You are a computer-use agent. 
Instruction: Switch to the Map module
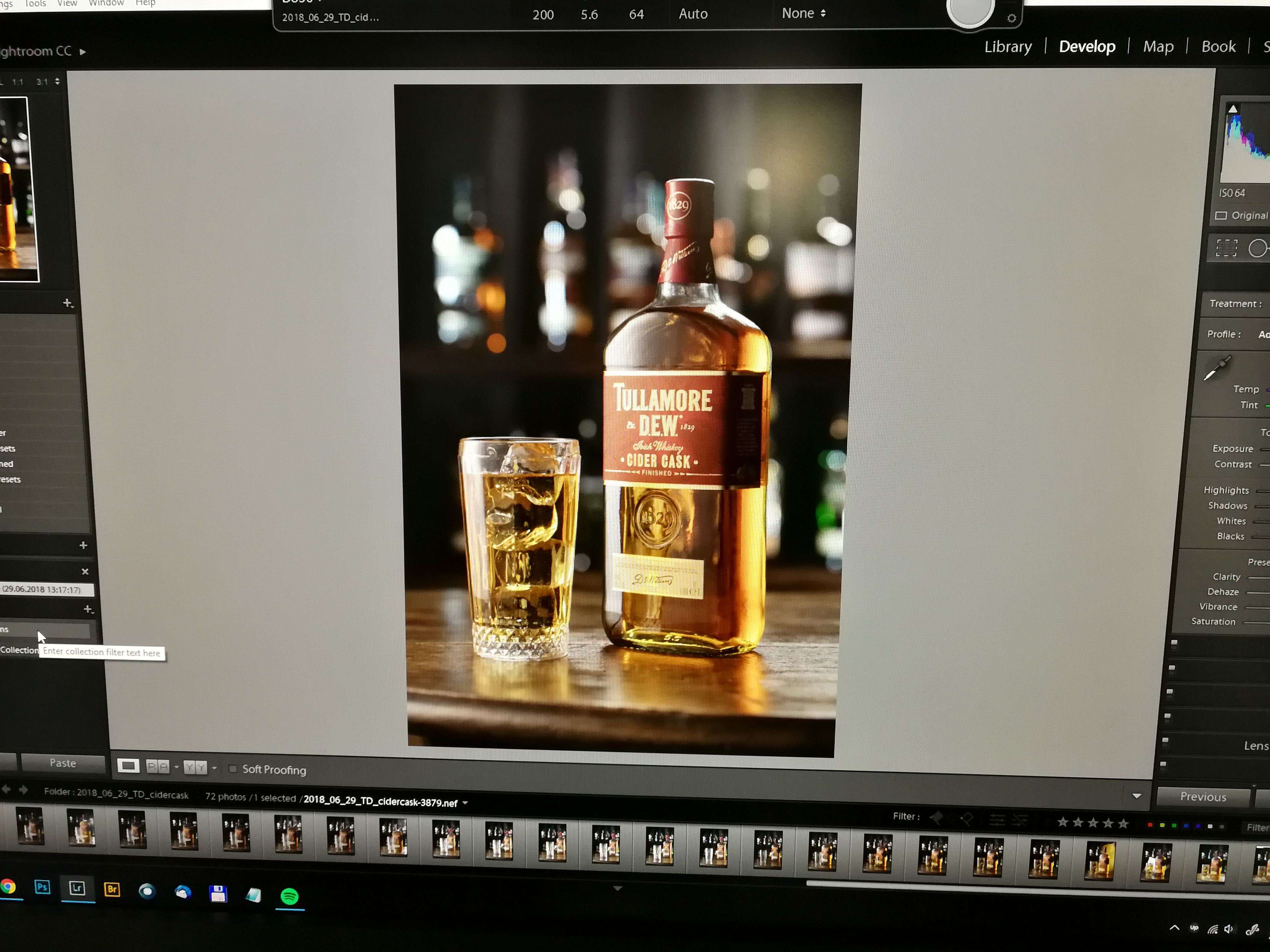[x=1158, y=47]
